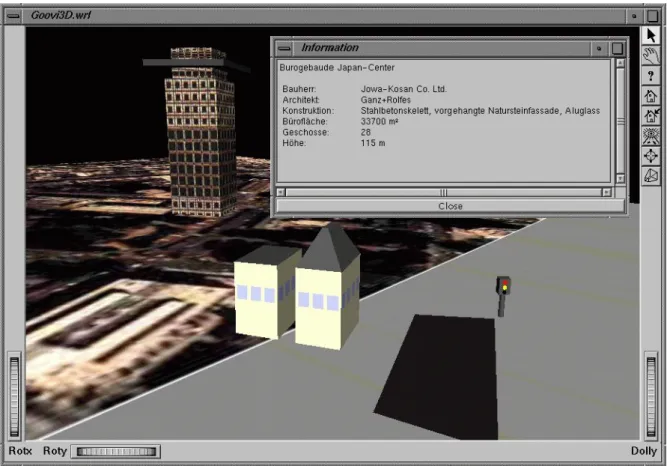The image size is (667, 466).
Task: Click the 'Information' dialog title
Action: click(330, 48)
